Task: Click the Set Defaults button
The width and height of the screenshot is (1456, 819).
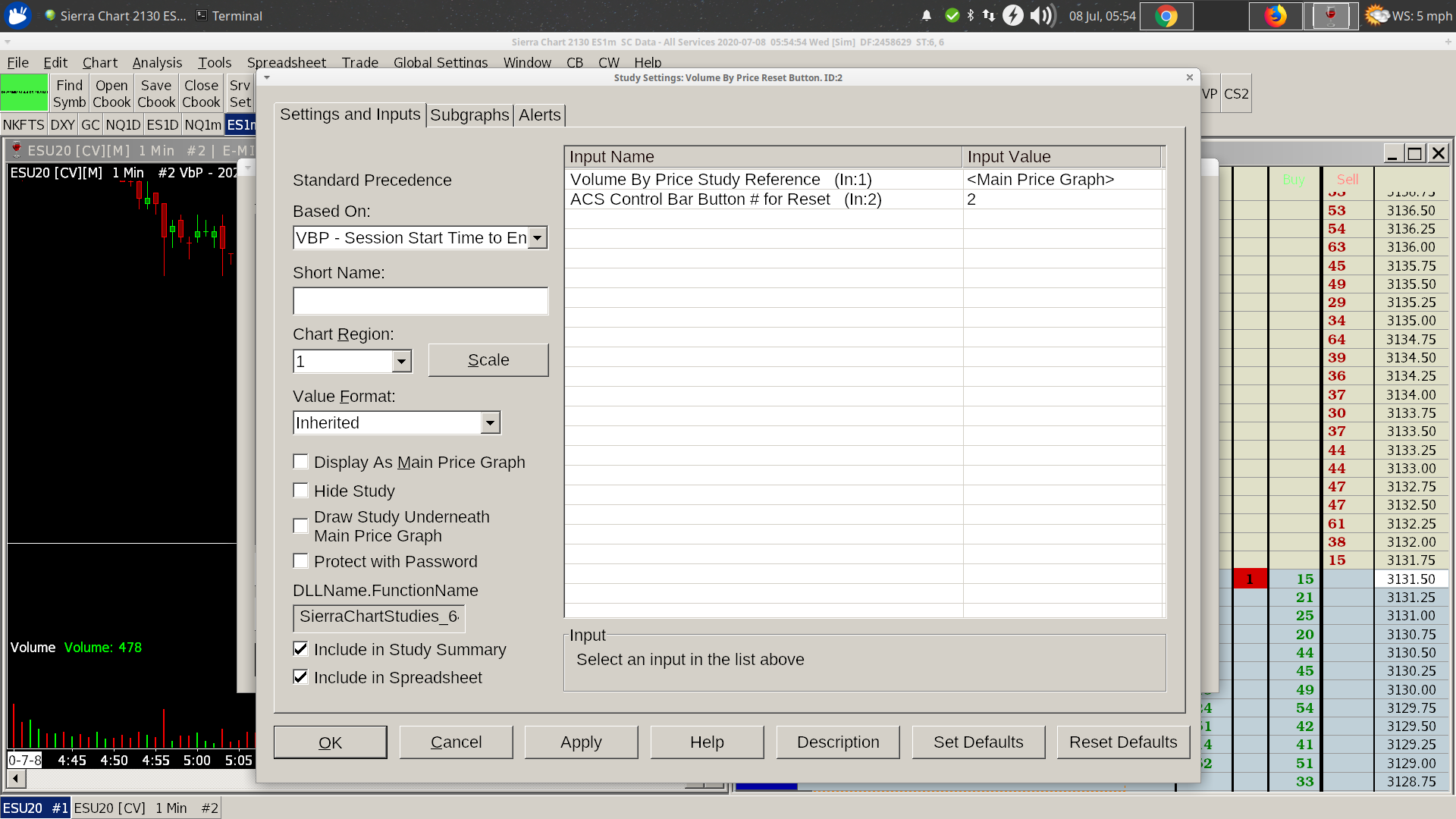Action: [977, 742]
